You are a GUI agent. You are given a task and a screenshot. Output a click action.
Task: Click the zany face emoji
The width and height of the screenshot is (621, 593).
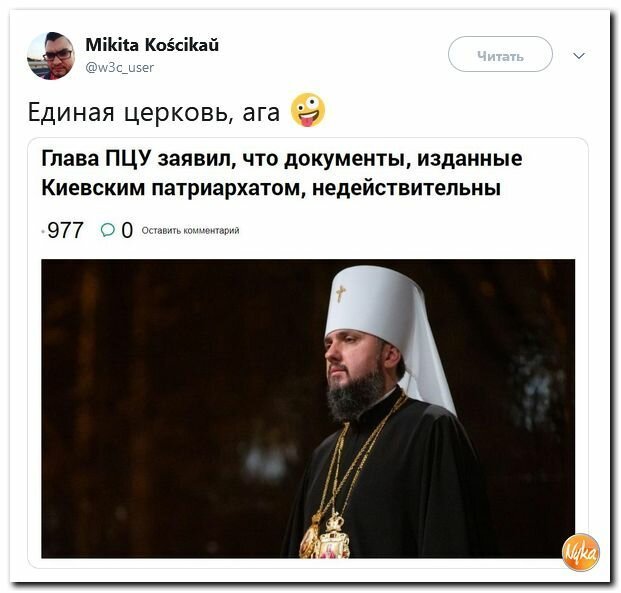(308, 110)
